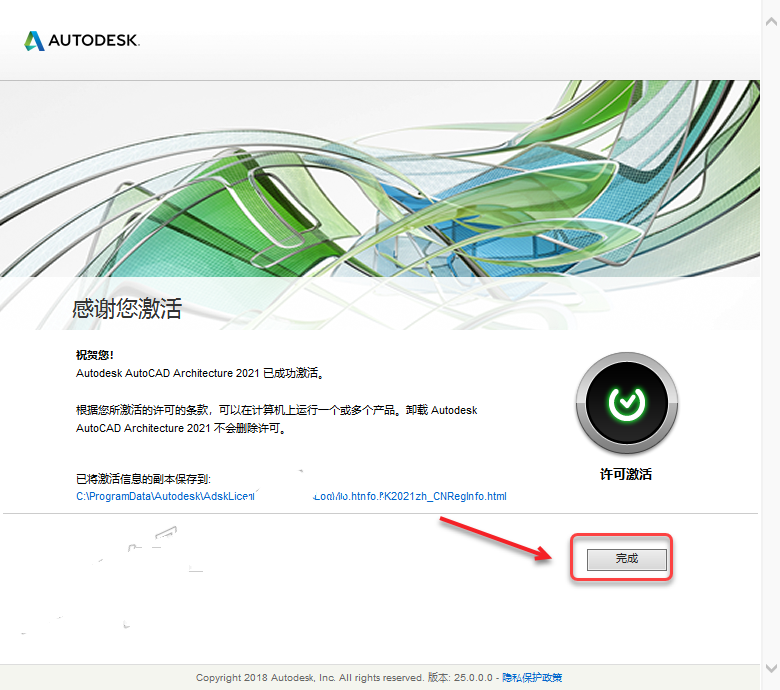The width and height of the screenshot is (780, 690).
Task: Click the 祝贺您! congratulation text
Action: (95, 355)
